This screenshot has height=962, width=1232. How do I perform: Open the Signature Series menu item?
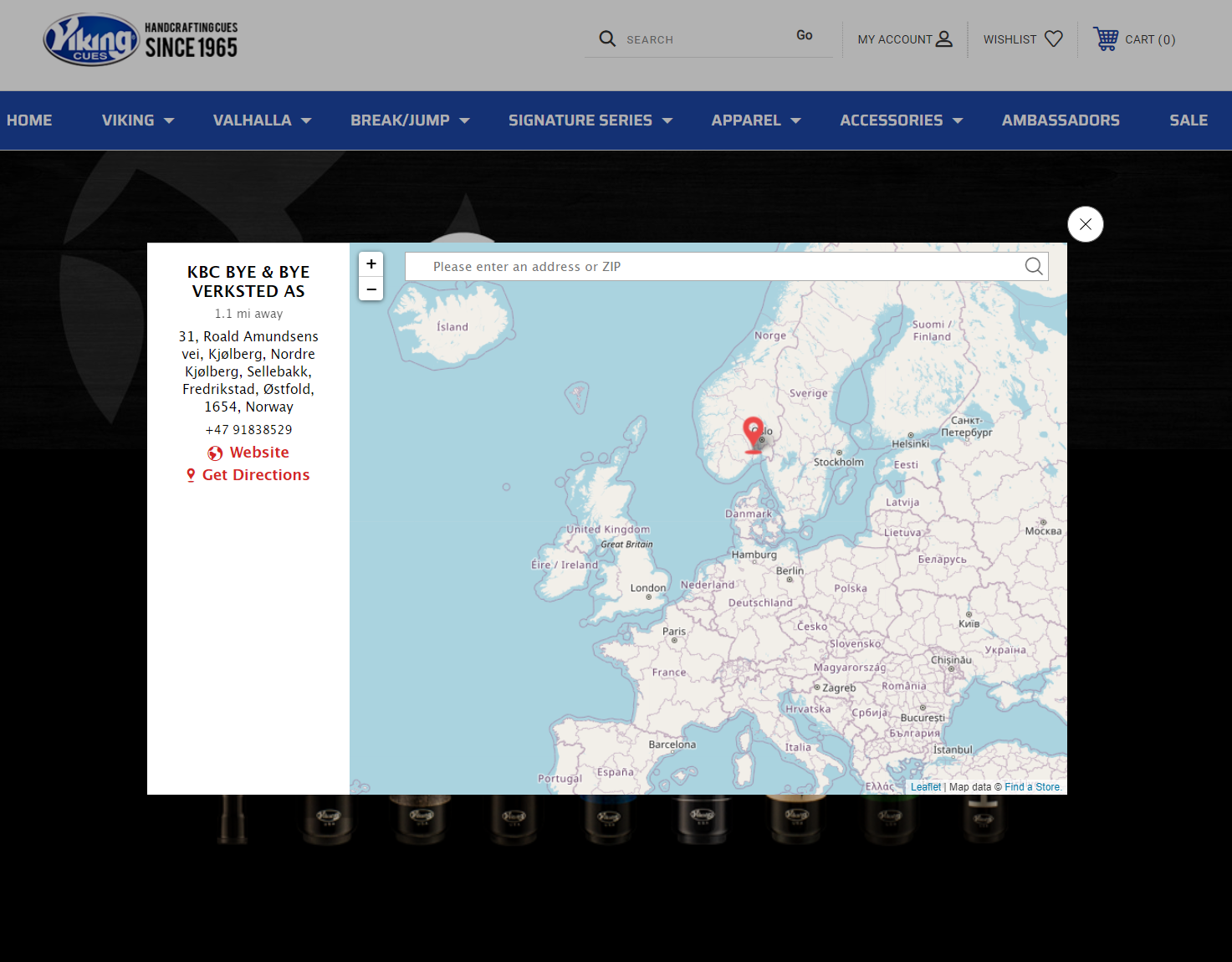point(580,120)
